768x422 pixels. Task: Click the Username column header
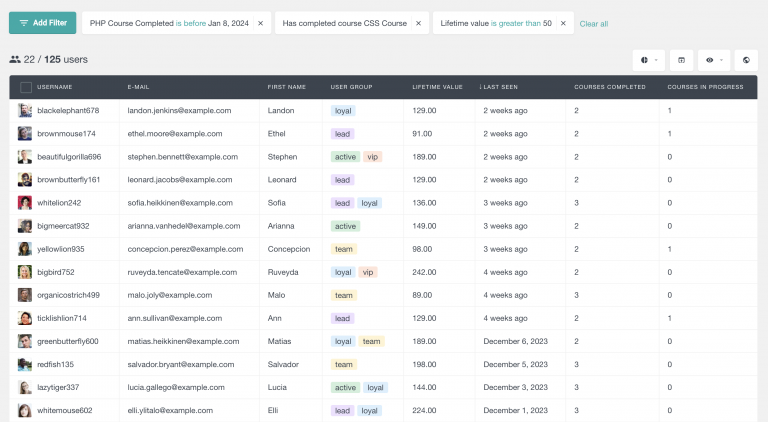click(55, 88)
